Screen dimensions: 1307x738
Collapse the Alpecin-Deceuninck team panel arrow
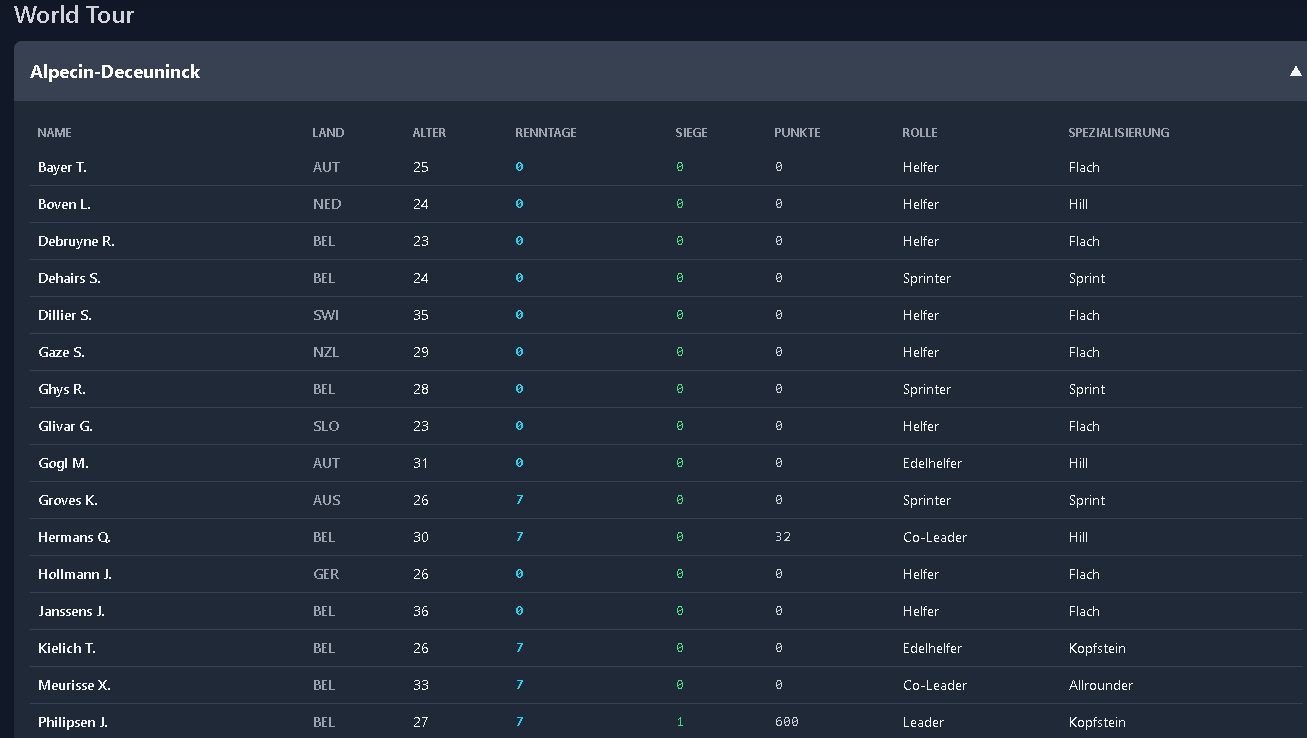(x=1295, y=71)
